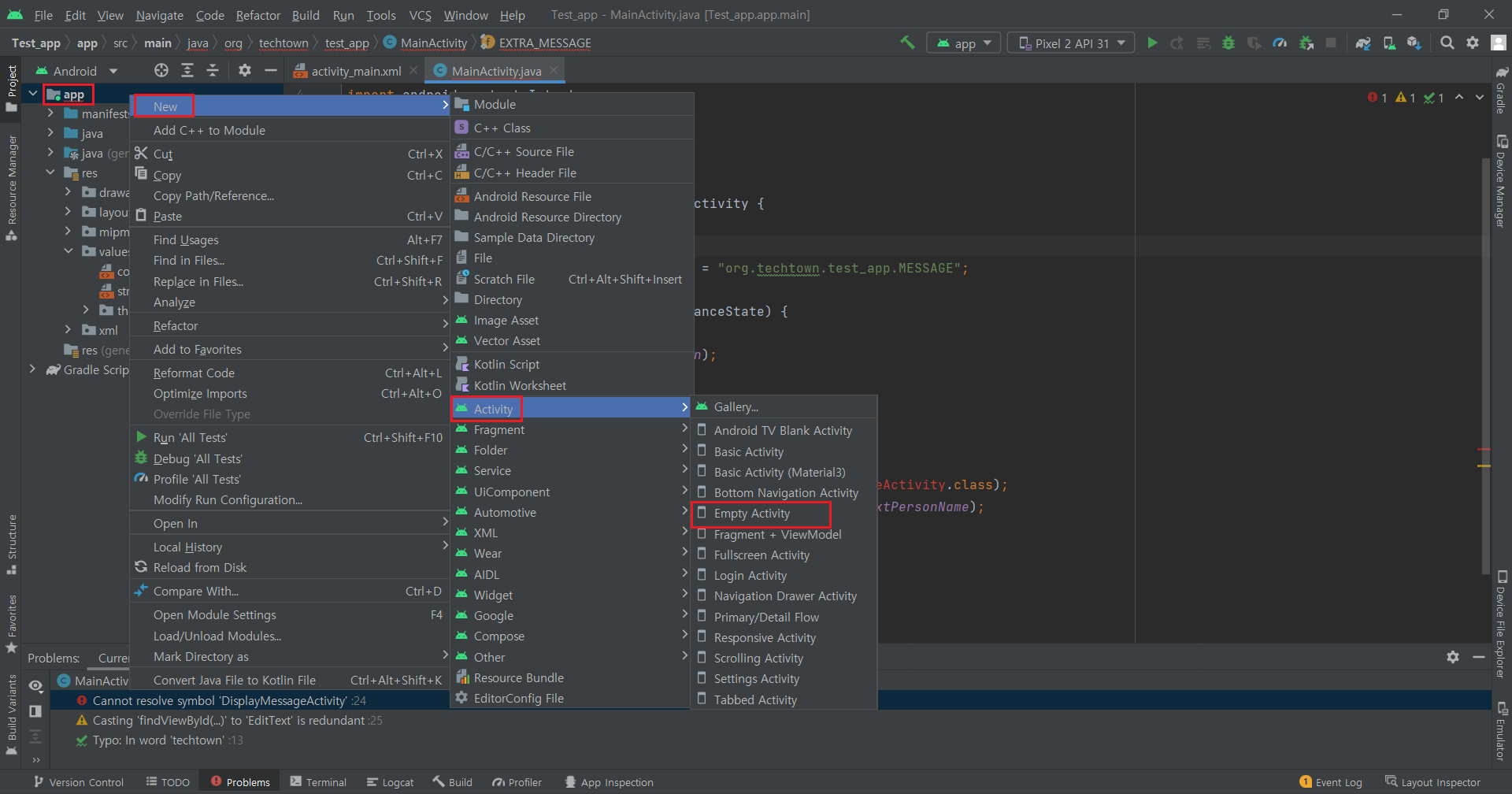
Task: Open the Device Manager toolbar icon
Action: pyautogui.click(x=1389, y=43)
